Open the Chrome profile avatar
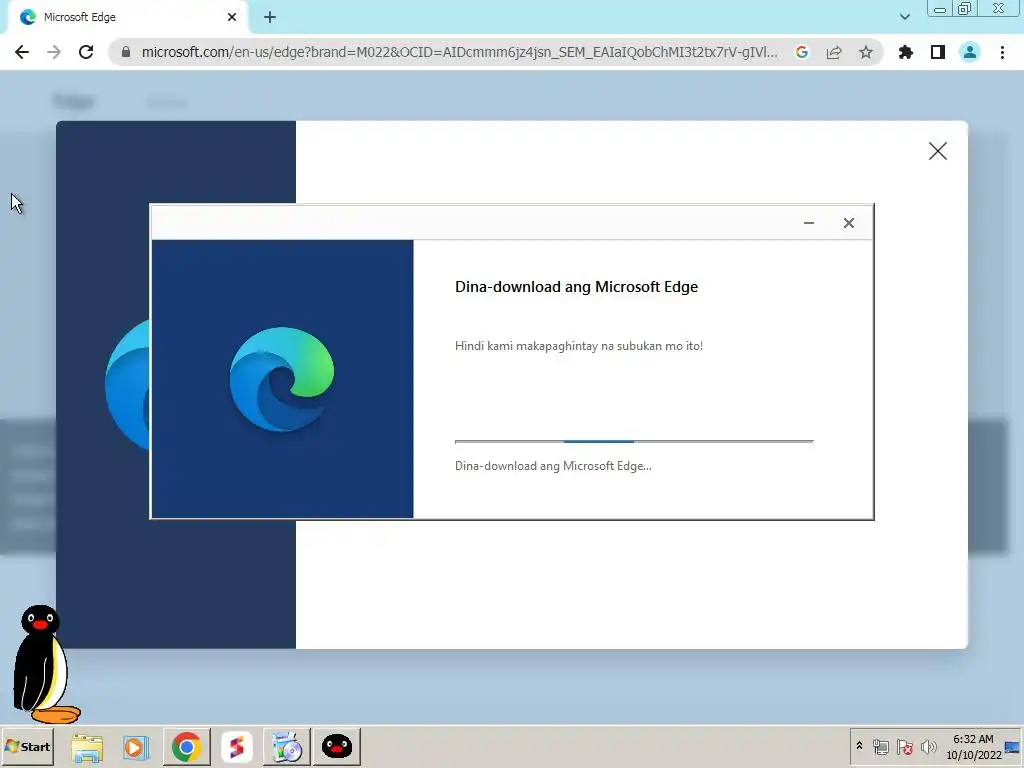1024x768 pixels. 970,52
